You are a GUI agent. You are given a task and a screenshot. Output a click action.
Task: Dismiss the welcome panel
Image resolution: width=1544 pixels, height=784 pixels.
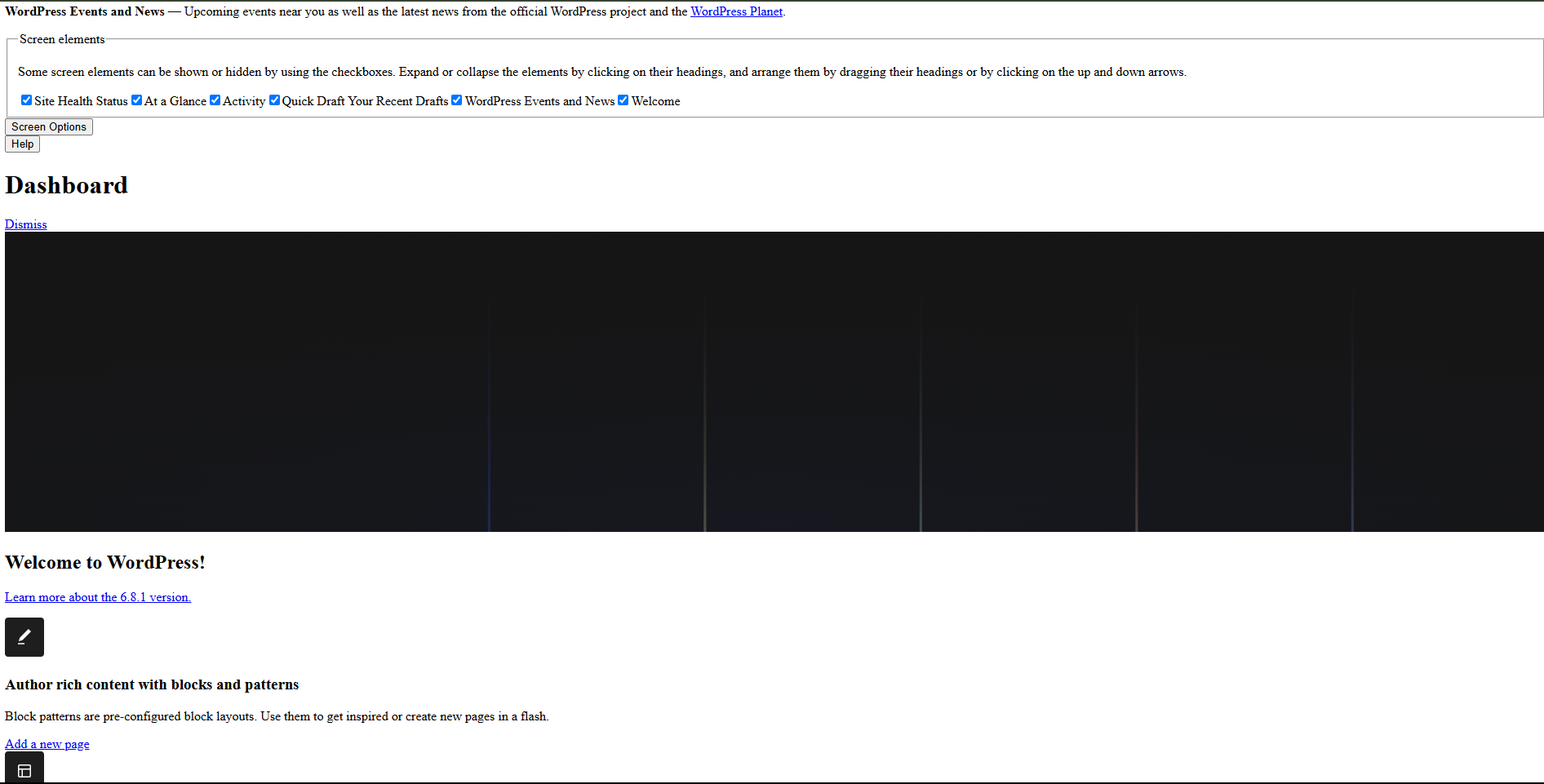[x=26, y=224]
